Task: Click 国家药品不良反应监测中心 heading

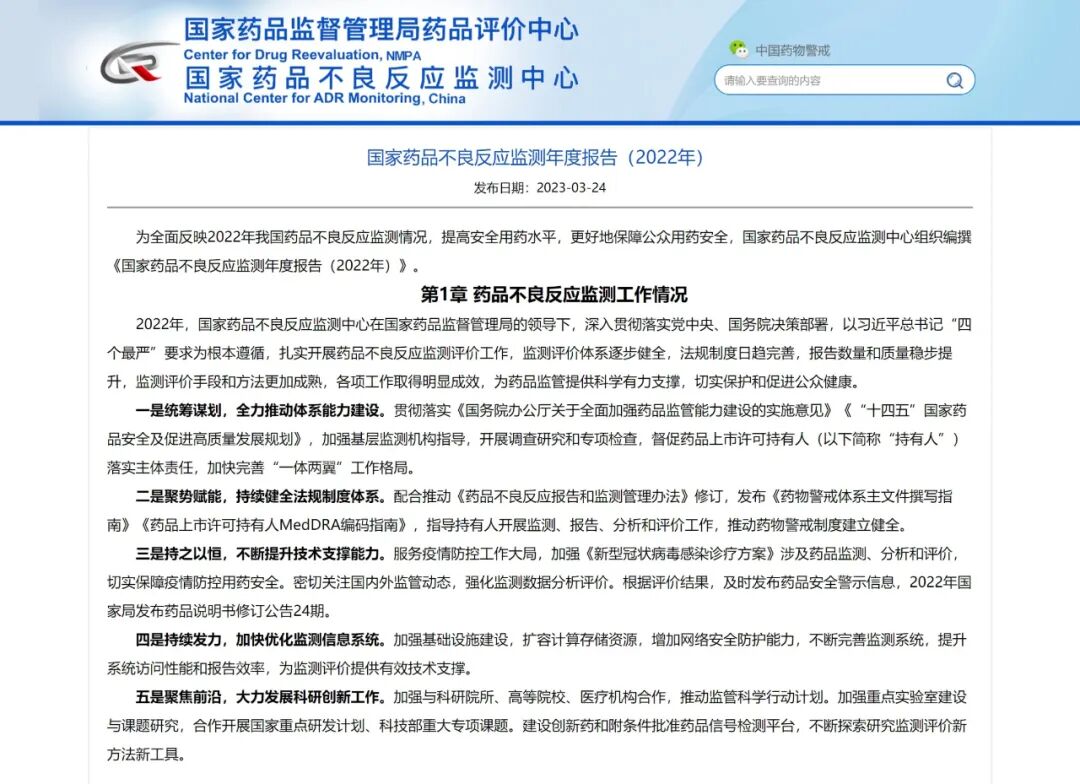Action: pos(382,78)
